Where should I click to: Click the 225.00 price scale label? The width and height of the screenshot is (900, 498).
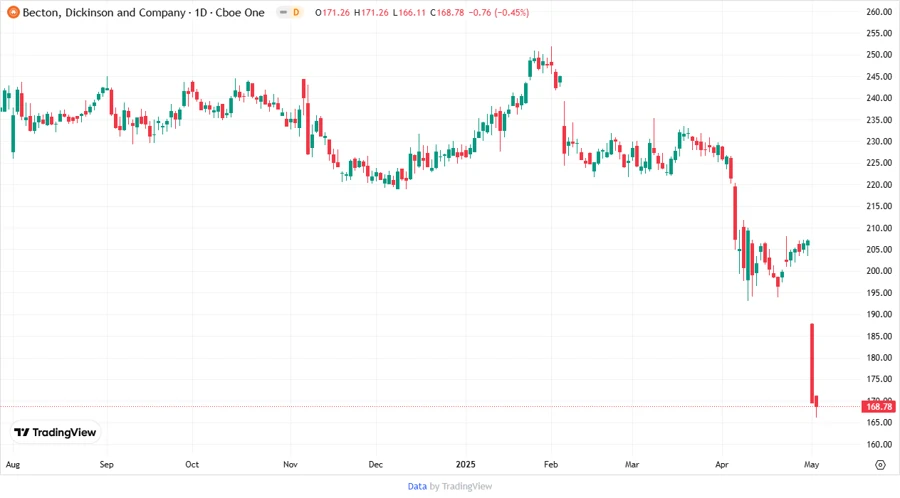[x=879, y=163]
